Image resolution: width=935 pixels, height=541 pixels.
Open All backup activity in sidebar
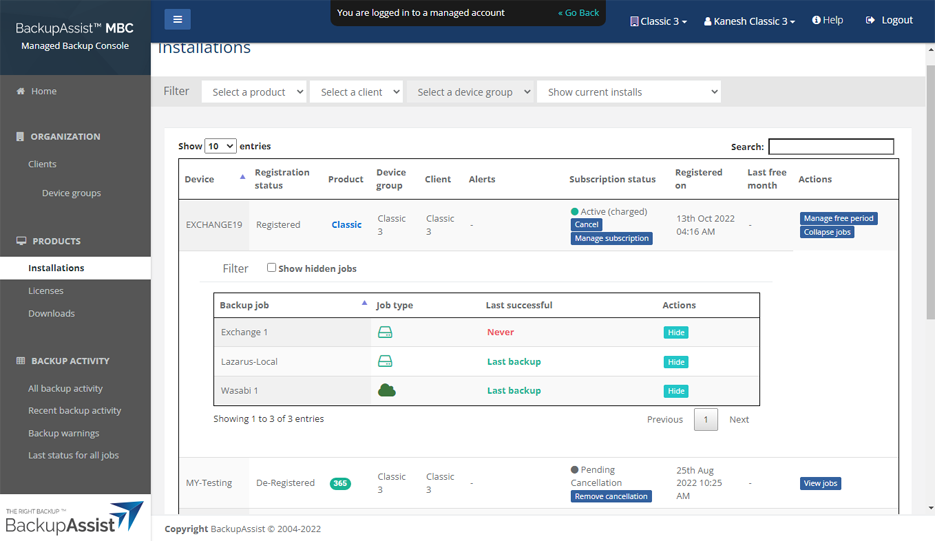click(66, 388)
